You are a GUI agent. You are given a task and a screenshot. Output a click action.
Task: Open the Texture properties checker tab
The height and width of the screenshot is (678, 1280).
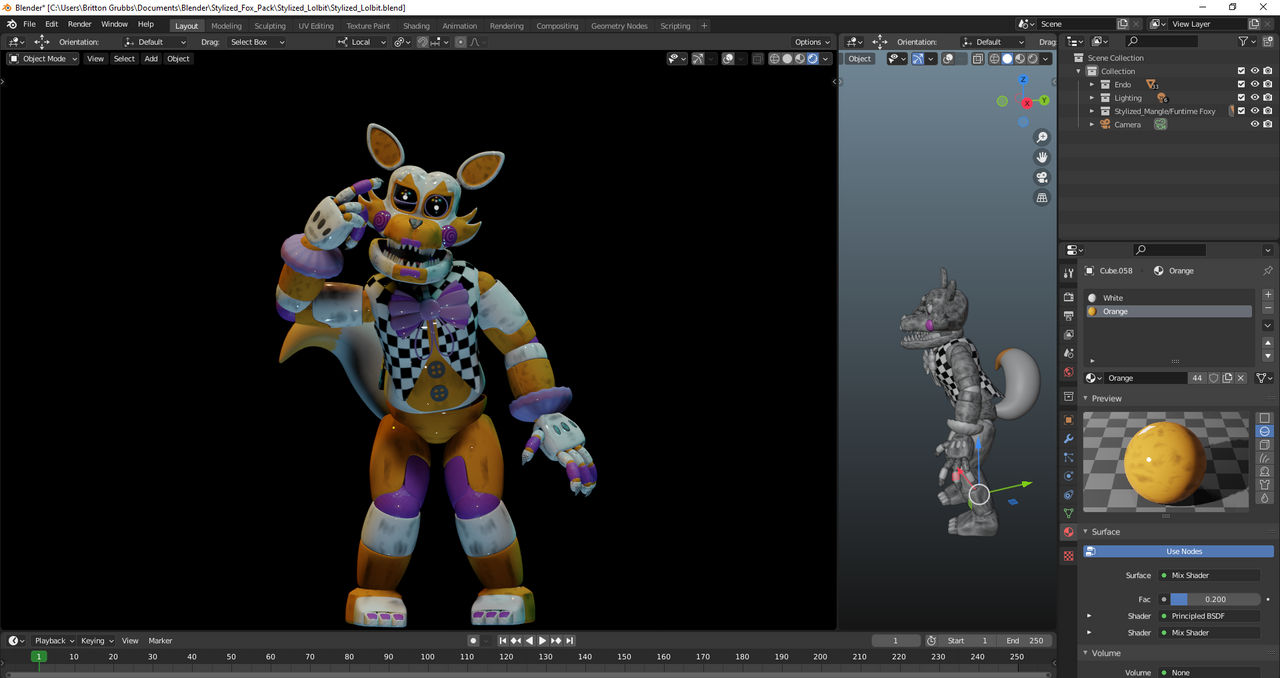point(1068,555)
